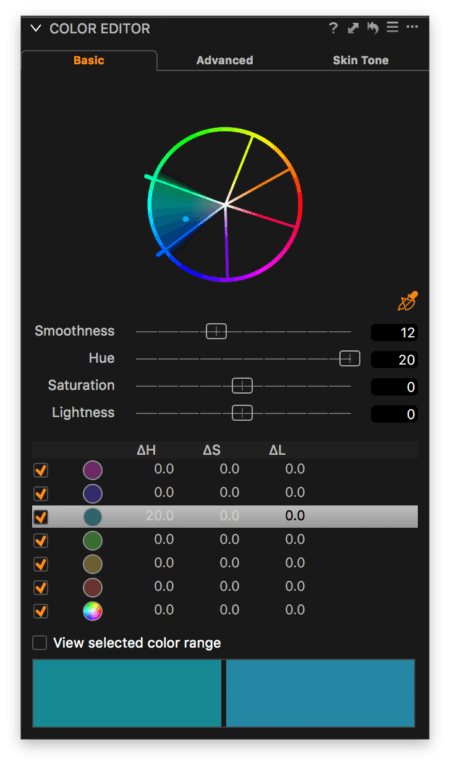The height and width of the screenshot is (765, 450).
Task: Click the Lightness value field
Action: coord(394,415)
